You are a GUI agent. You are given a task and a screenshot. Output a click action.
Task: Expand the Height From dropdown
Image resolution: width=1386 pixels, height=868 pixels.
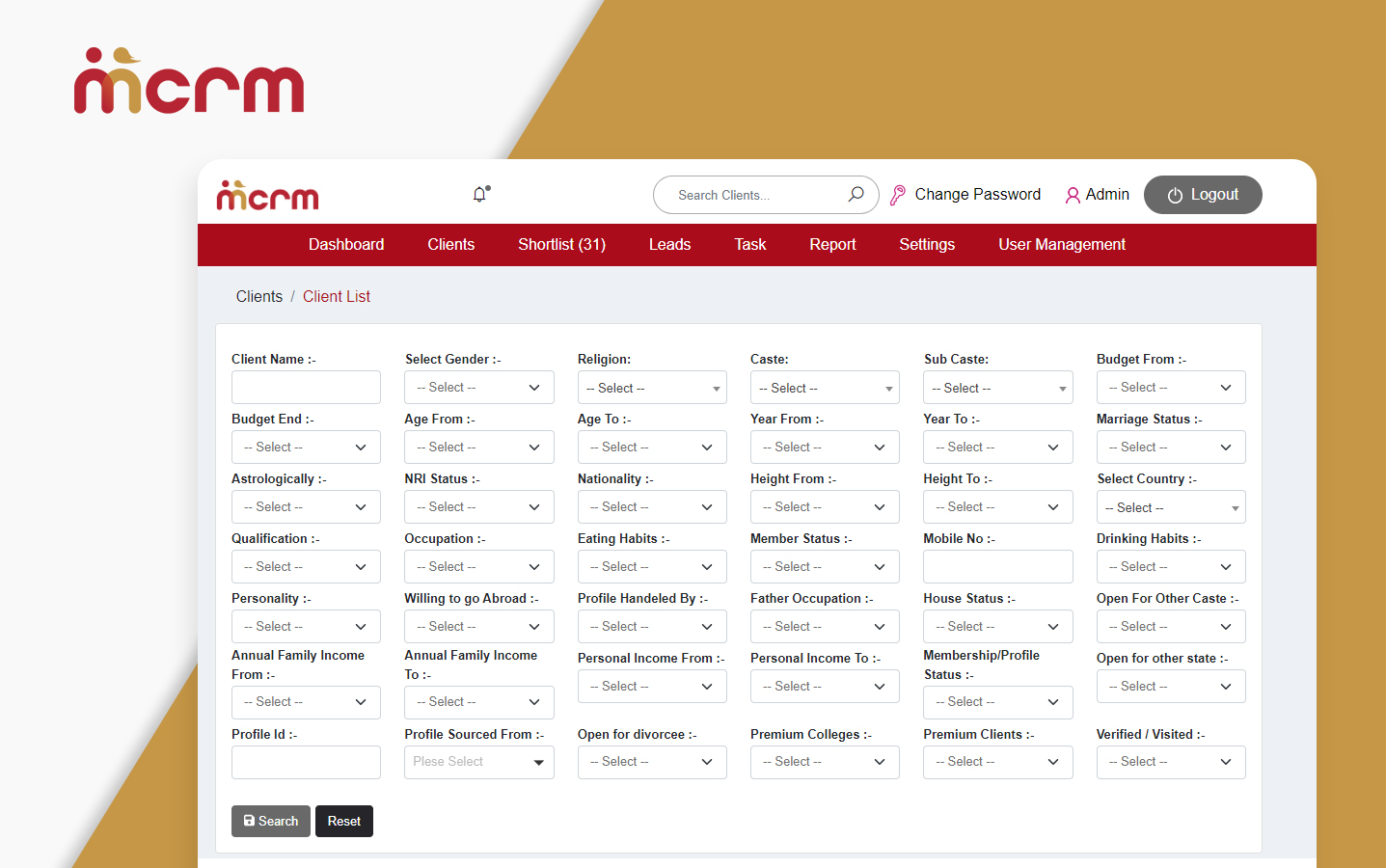click(x=825, y=507)
